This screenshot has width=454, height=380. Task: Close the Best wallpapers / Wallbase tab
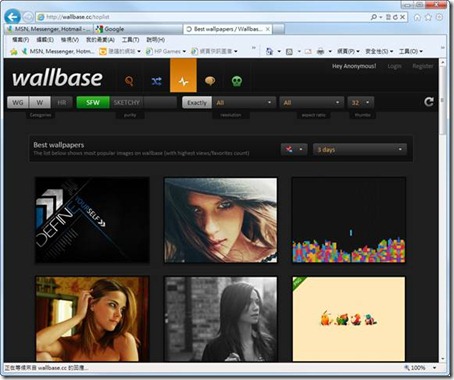pos(268,29)
